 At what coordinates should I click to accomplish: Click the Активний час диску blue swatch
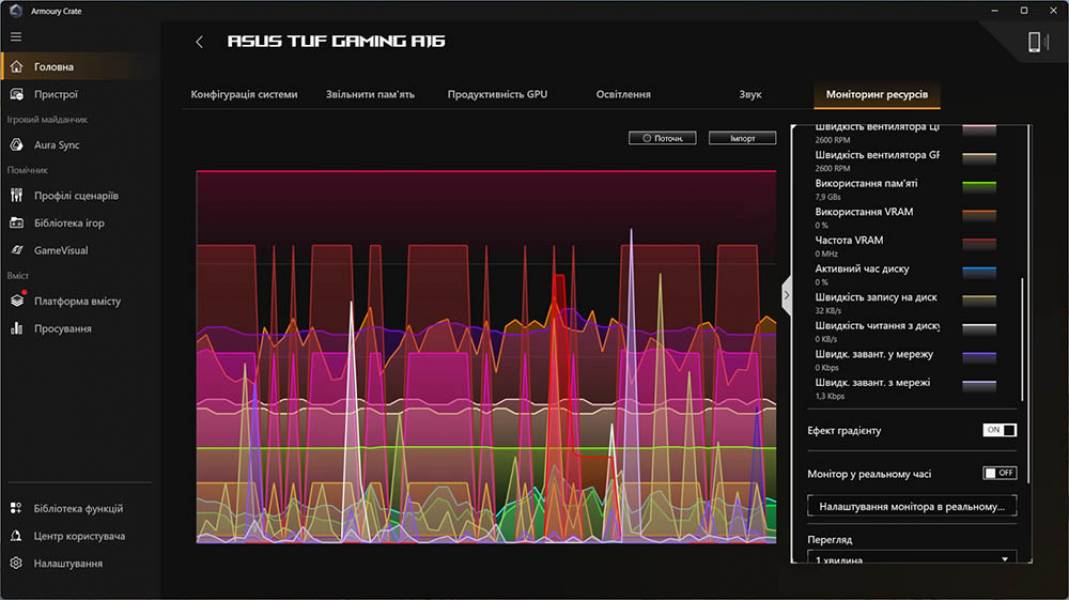click(979, 271)
